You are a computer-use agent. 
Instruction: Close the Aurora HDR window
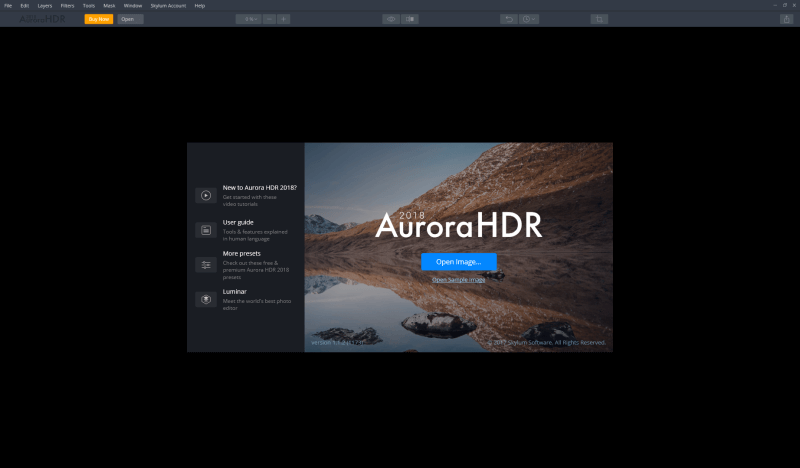coord(794,5)
